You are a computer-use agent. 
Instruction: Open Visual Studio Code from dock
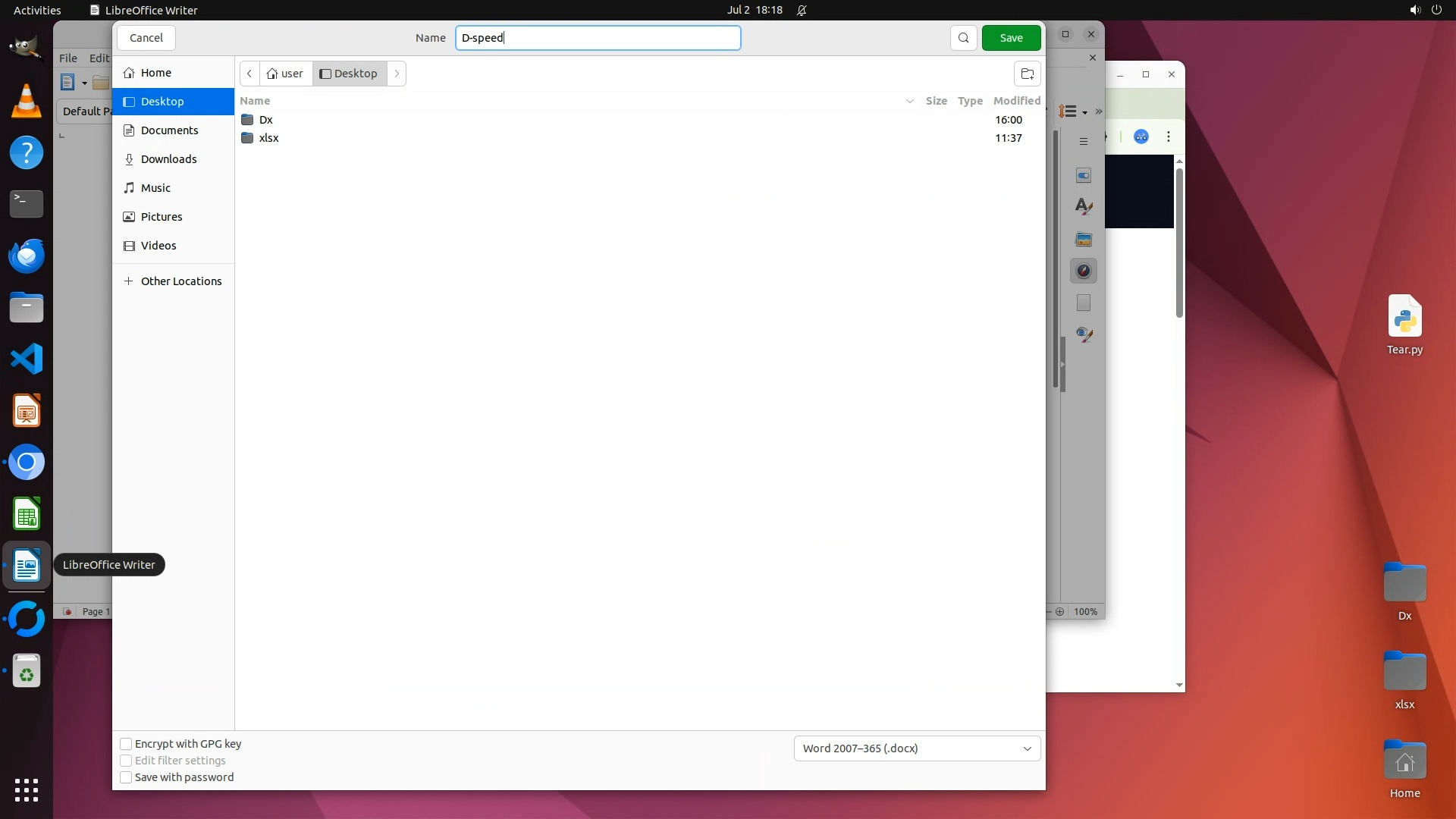(x=27, y=359)
